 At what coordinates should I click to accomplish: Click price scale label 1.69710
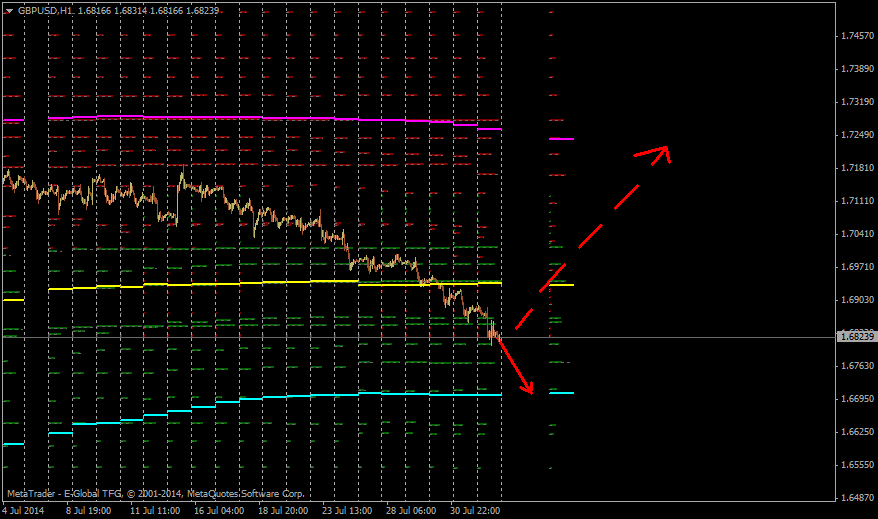tap(857, 267)
